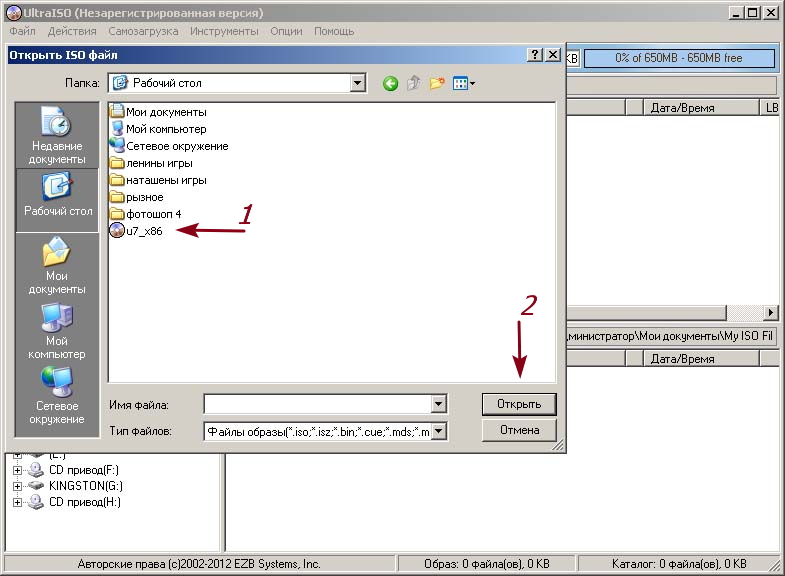The height and width of the screenshot is (576, 785).
Task: Open the Имя файла dropdown arrow
Action: (439, 403)
